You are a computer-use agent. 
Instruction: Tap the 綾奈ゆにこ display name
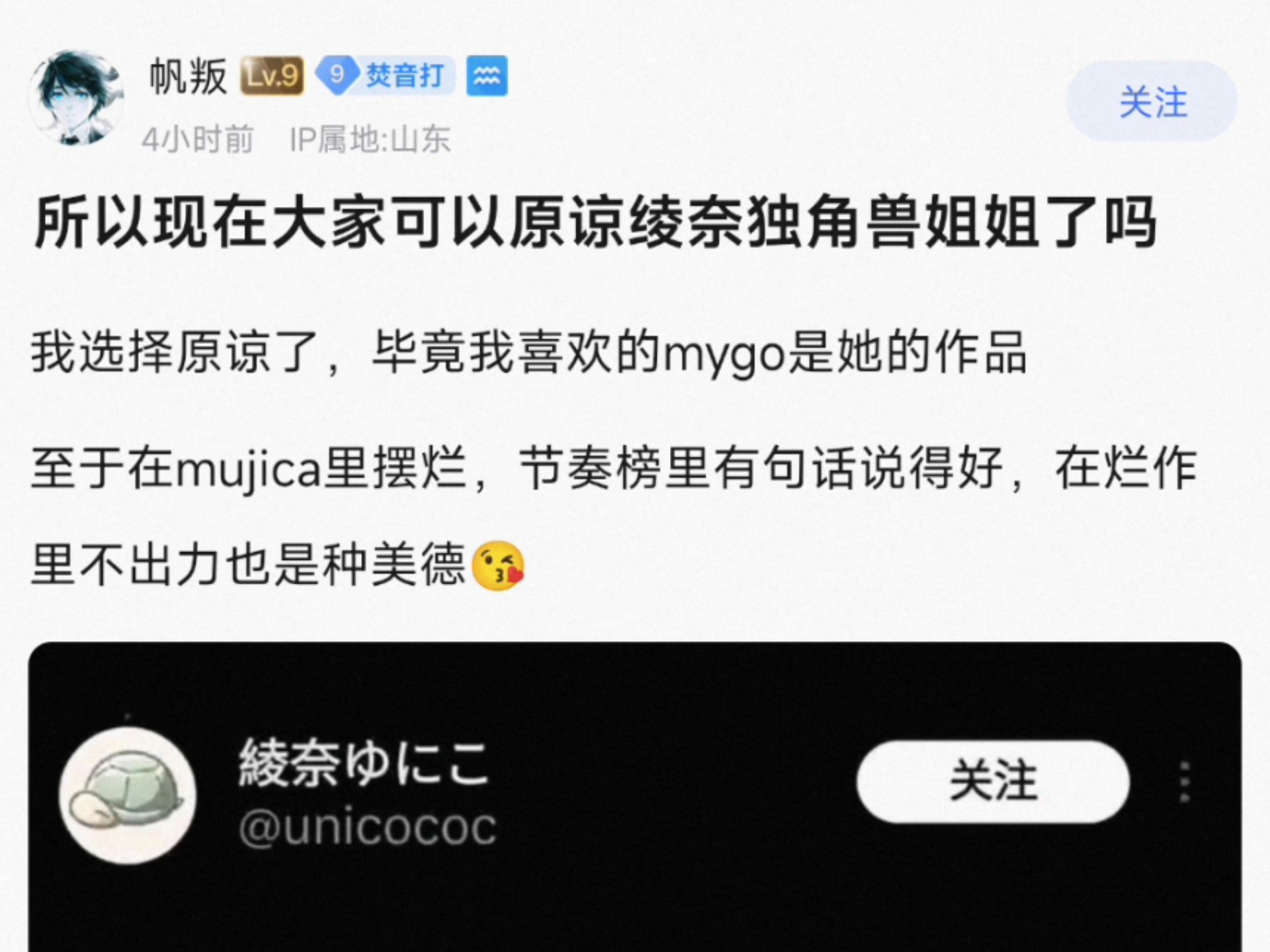(364, 764)
